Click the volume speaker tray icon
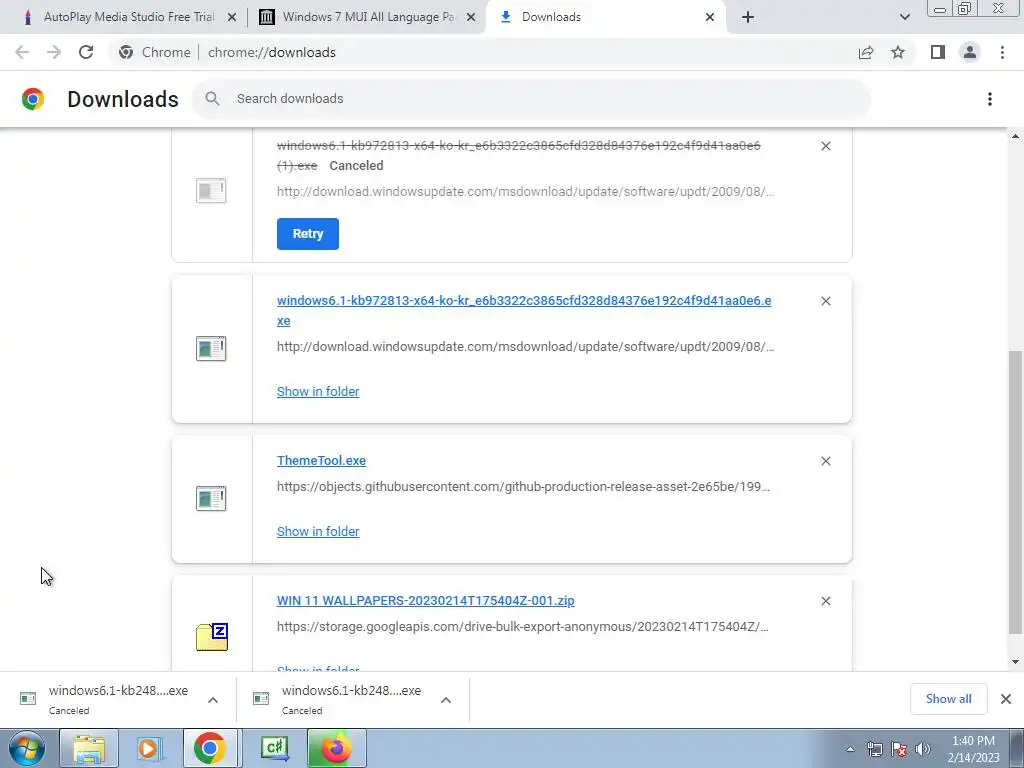The image size is (1024, 768). coord(923,749)
